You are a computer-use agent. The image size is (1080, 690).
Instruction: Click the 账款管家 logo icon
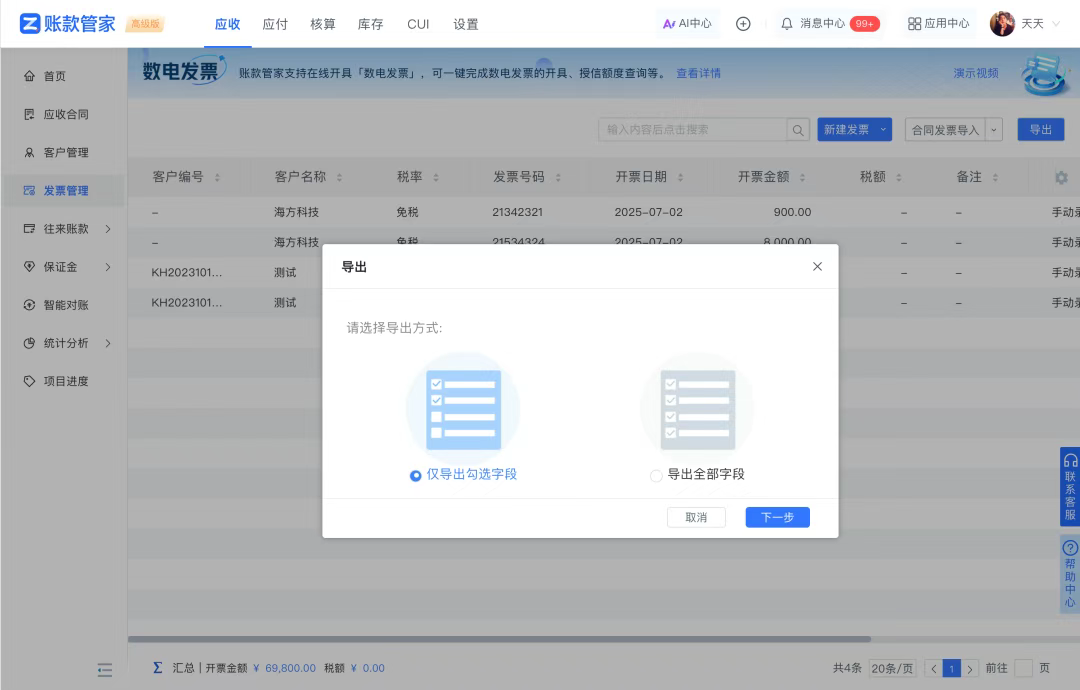[x=30, y=23]
